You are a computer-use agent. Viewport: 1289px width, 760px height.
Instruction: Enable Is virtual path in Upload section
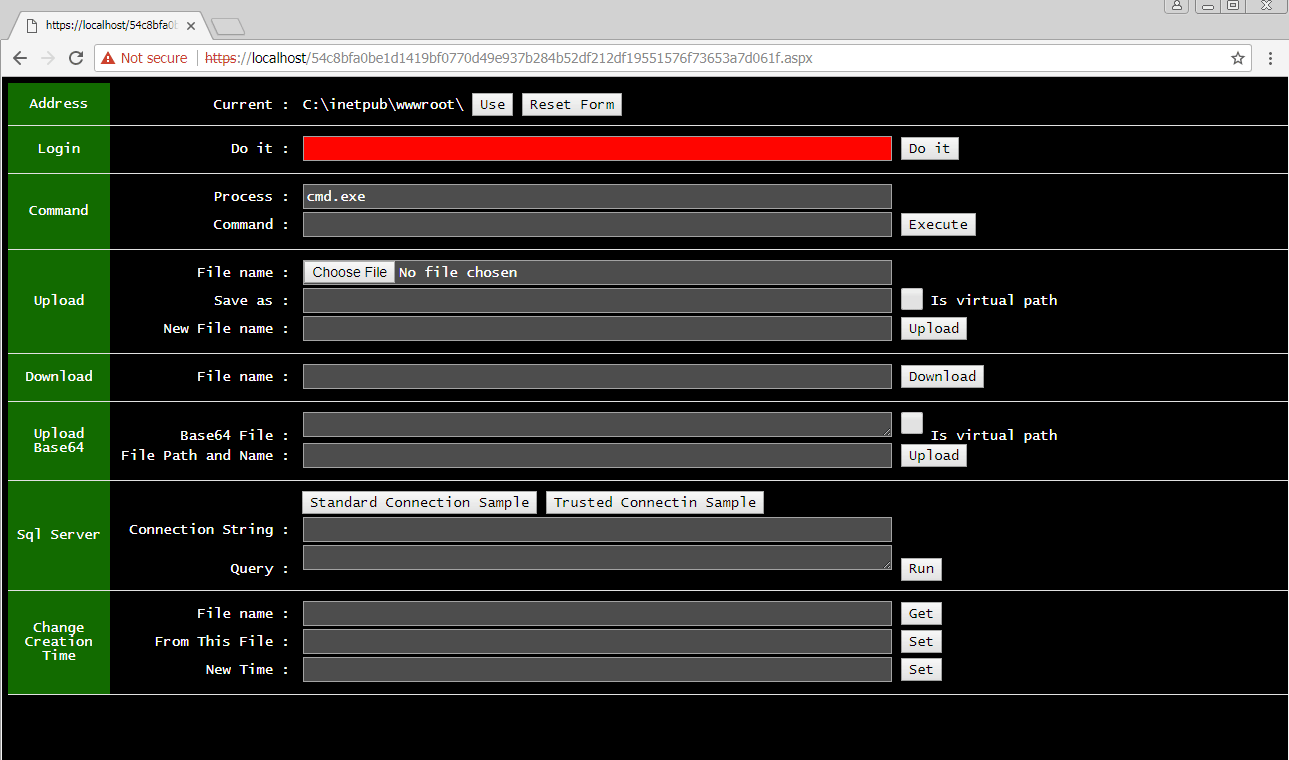point(911,299)
